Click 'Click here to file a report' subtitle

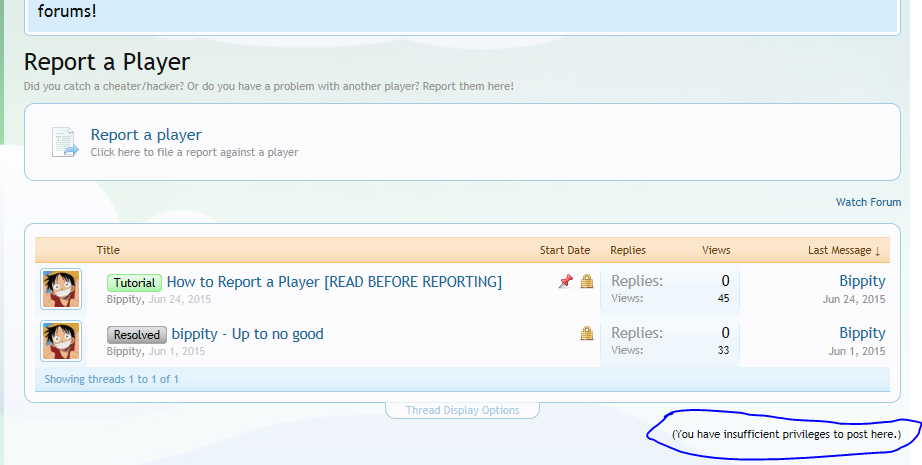pos(194,152)
